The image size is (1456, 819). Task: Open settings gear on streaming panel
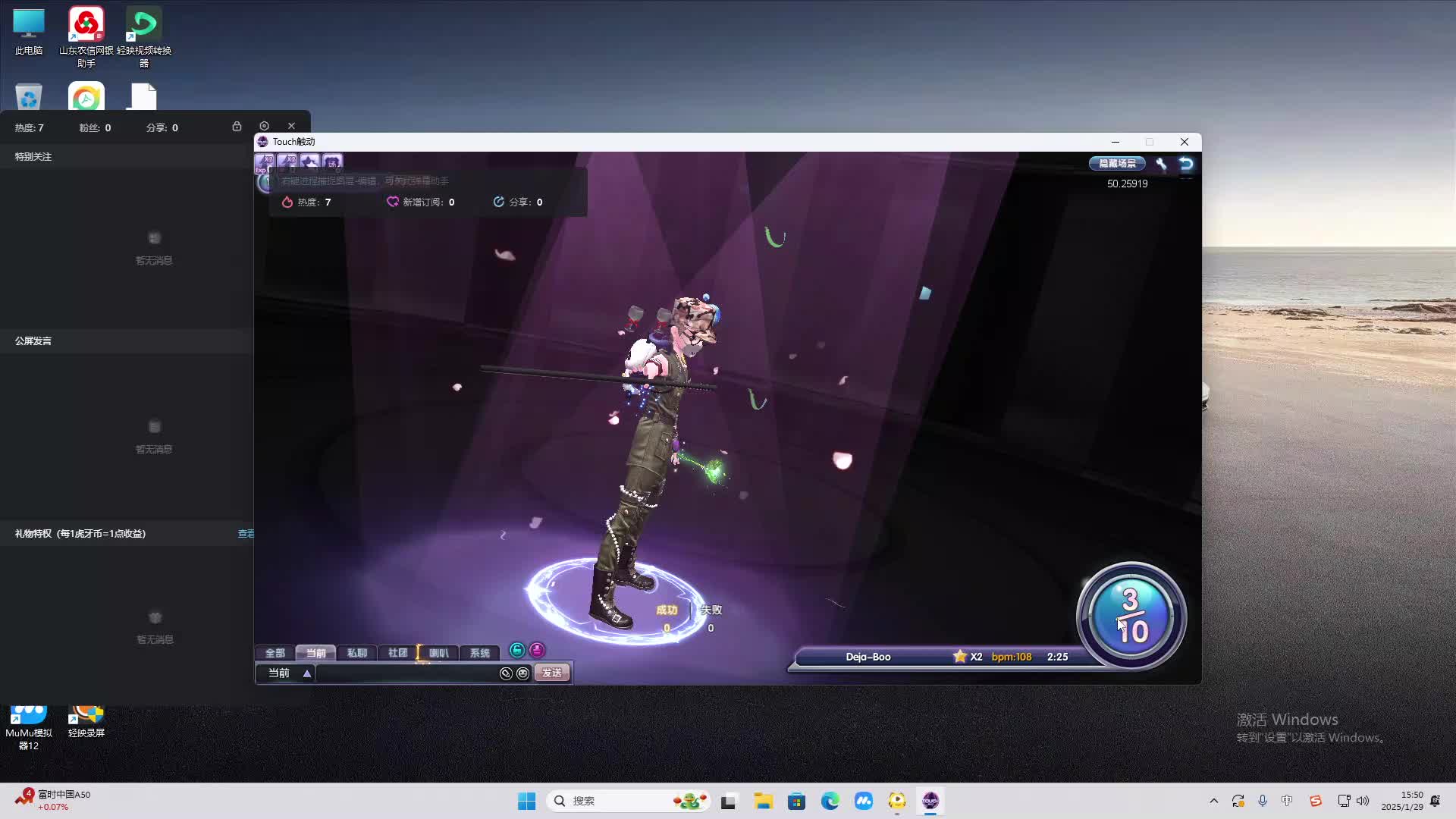(x=264, y=127)
